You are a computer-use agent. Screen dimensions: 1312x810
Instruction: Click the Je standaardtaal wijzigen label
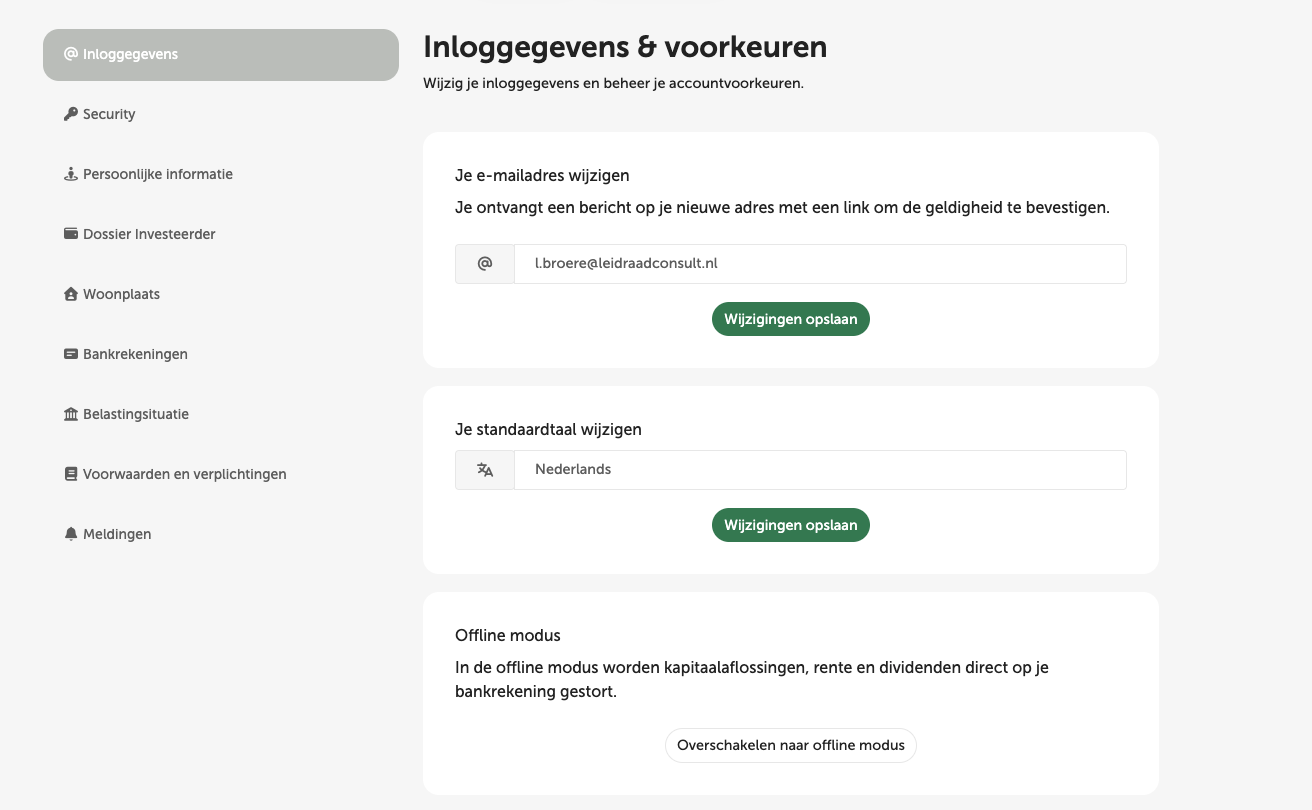click(x=548, y=429)
